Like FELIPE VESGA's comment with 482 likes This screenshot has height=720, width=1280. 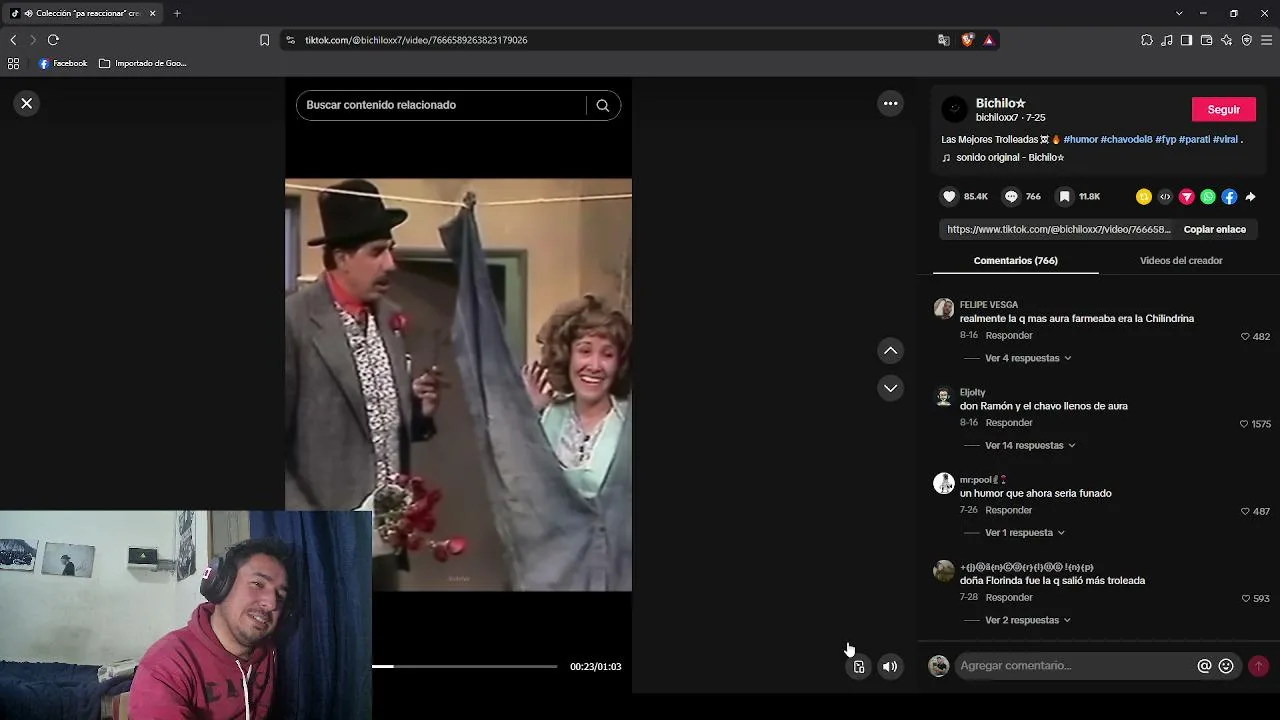point(1245,337)
